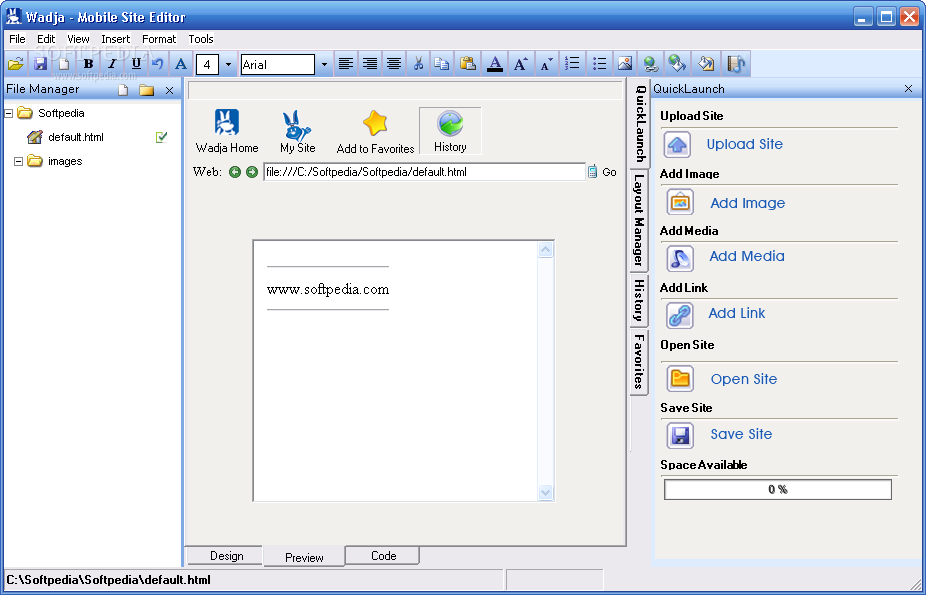Click the open folder toolbar icon
This screenshot has width=926, height=595.
16,64
